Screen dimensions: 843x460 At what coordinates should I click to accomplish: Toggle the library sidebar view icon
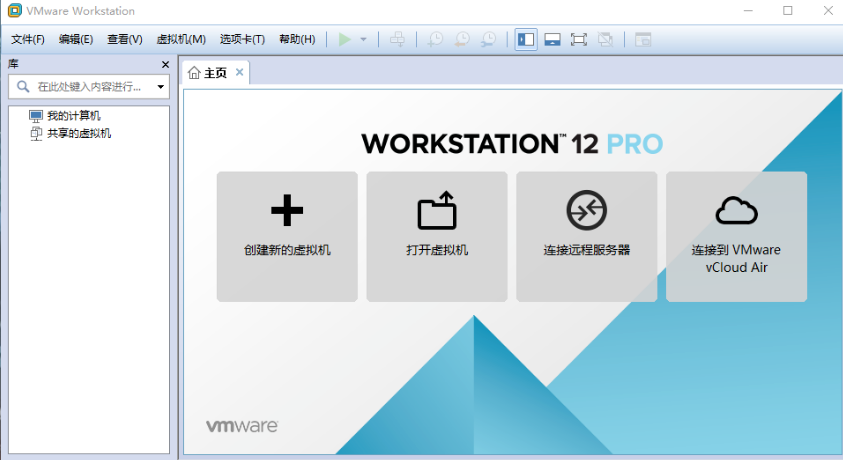pos(526,39)
